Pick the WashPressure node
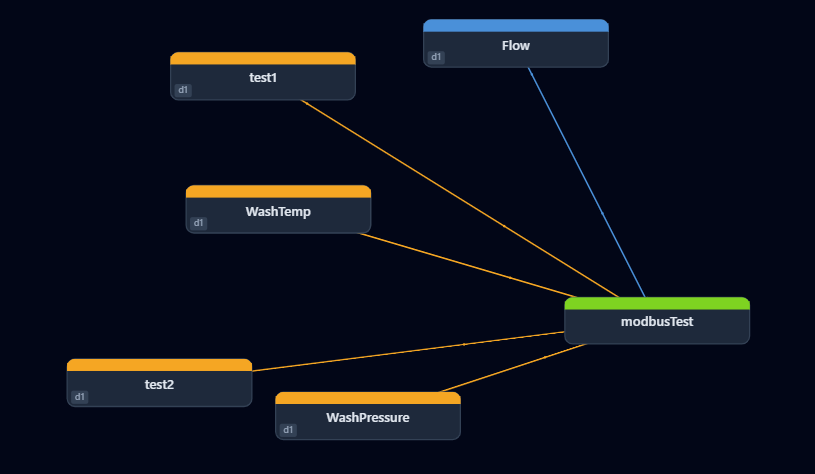 (367, 418)
